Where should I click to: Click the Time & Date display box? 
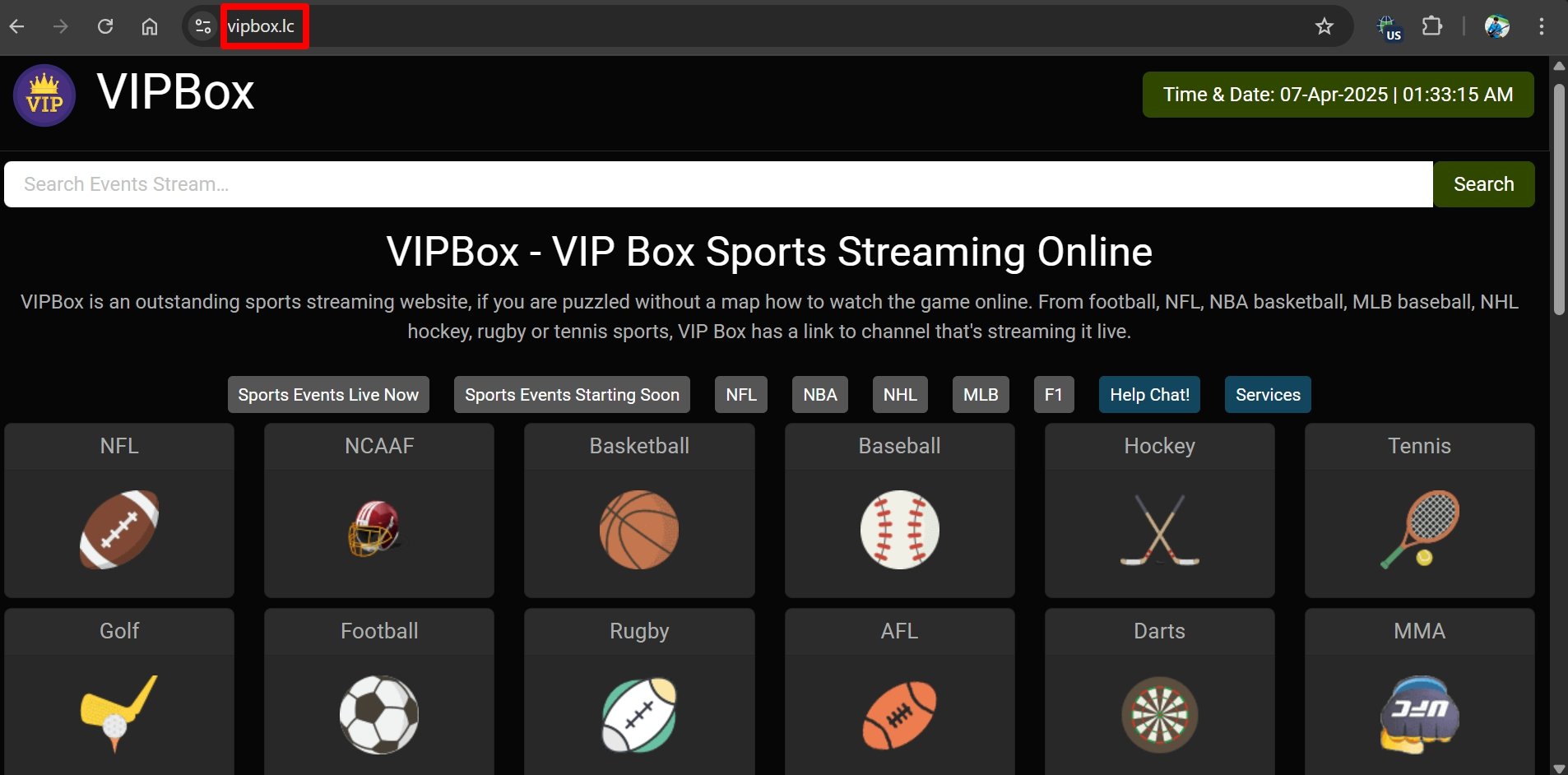click(x=1338, y=95)
